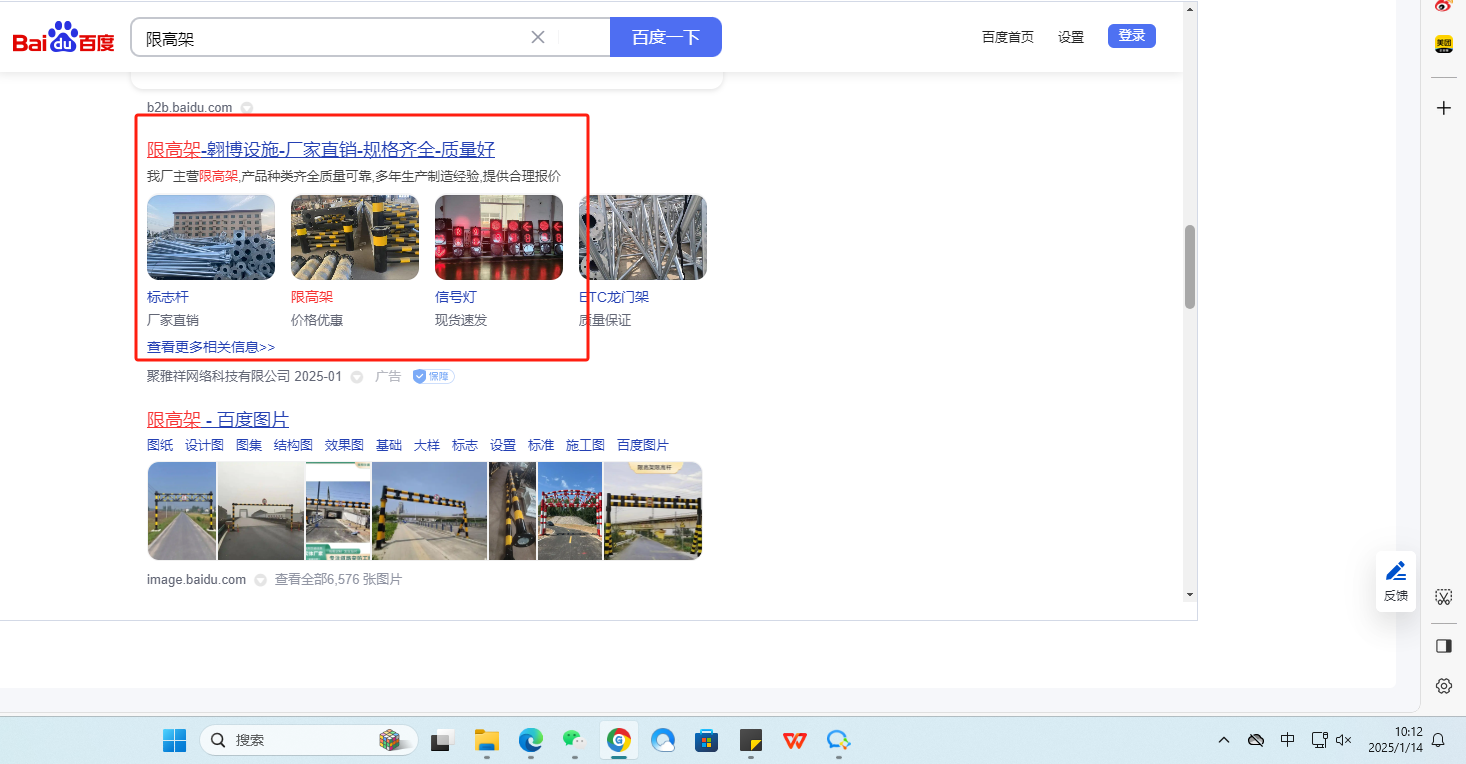This screenshot has height=764, width=1466.
Task: Open the Windows Start menu
Action: point(175,740)
